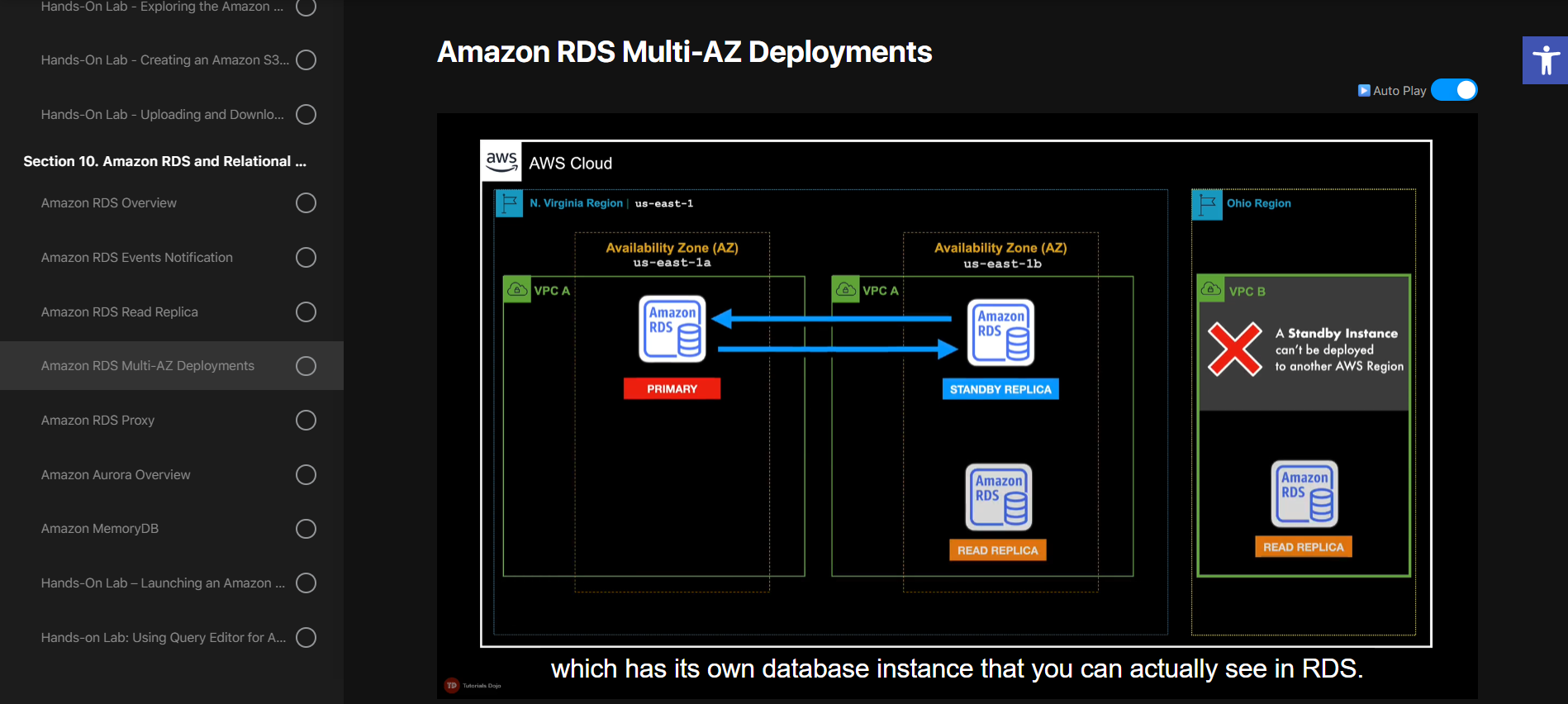Screen dimensions: 1568x704
Task: Open the accessibility options icon
Action: pyautogui.click(x=1545, y=60)
